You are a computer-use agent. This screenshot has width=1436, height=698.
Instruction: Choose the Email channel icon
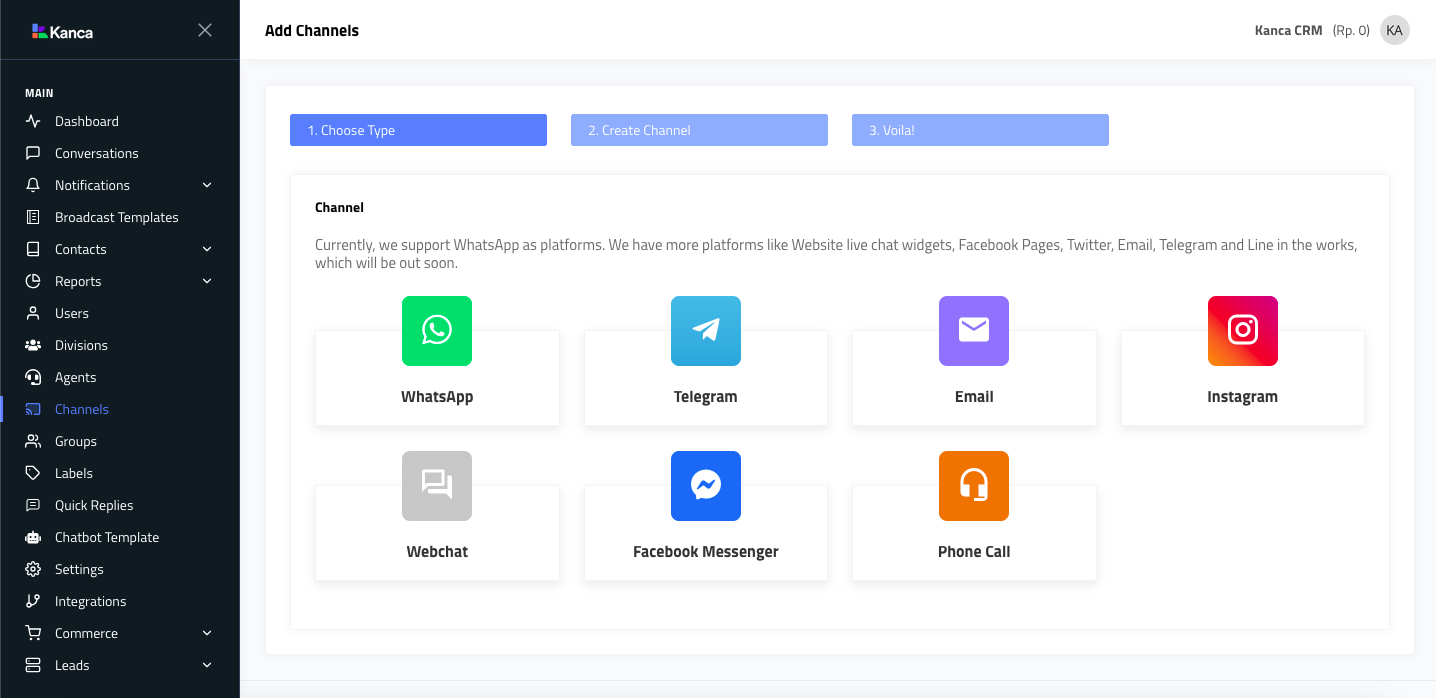(x=973, y=331)
